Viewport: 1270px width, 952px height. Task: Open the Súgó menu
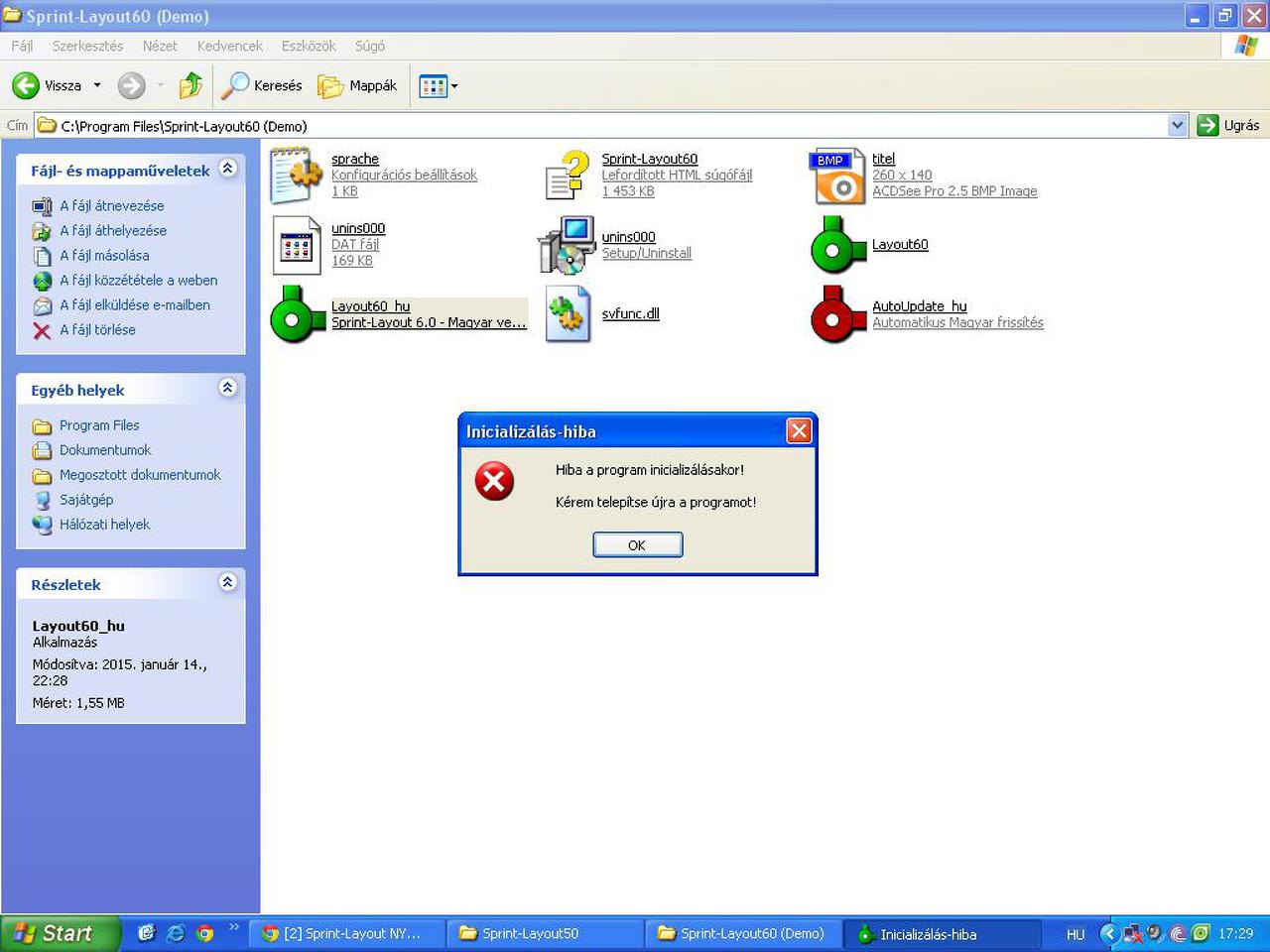coord(370,46)
